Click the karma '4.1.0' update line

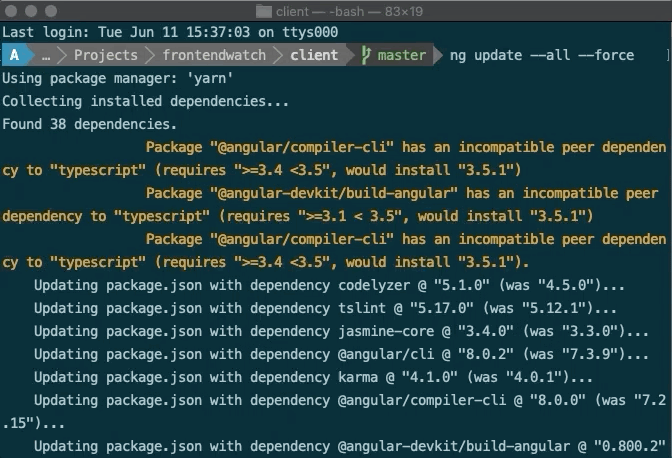(x=301, y=377)
